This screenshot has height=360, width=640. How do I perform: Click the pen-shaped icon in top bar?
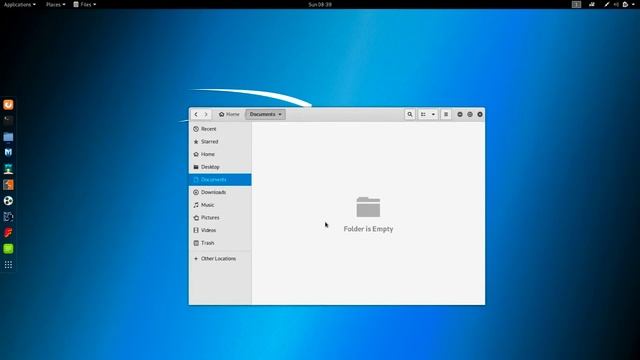607,4
